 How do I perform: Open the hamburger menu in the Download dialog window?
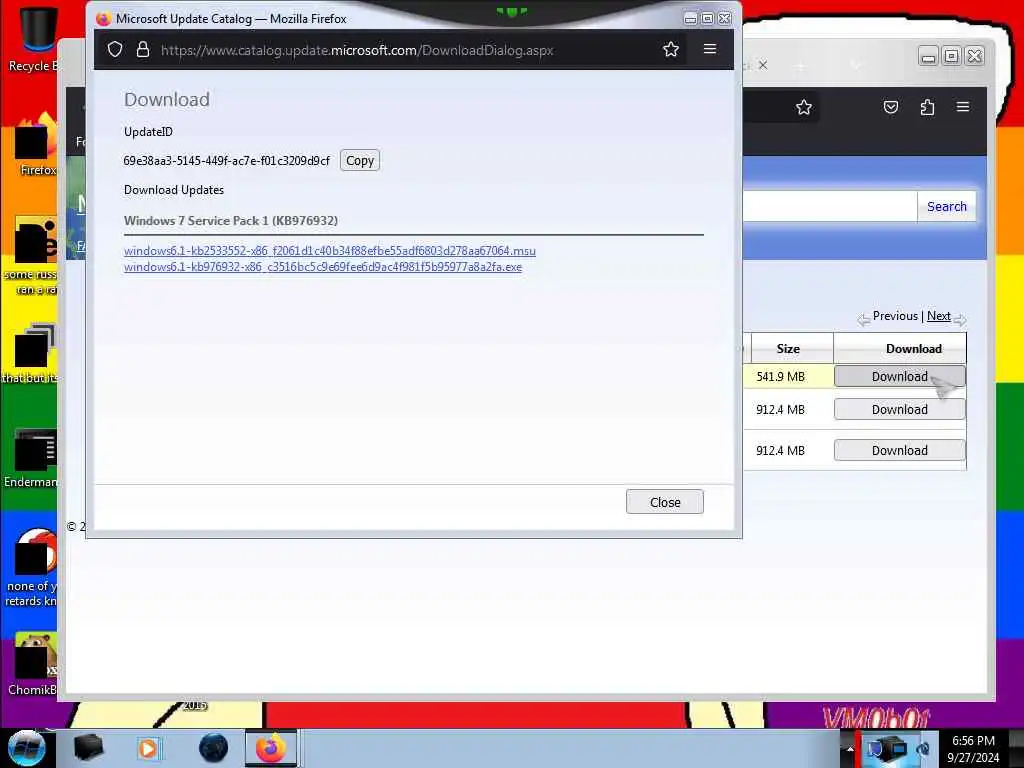click(710, 49)
